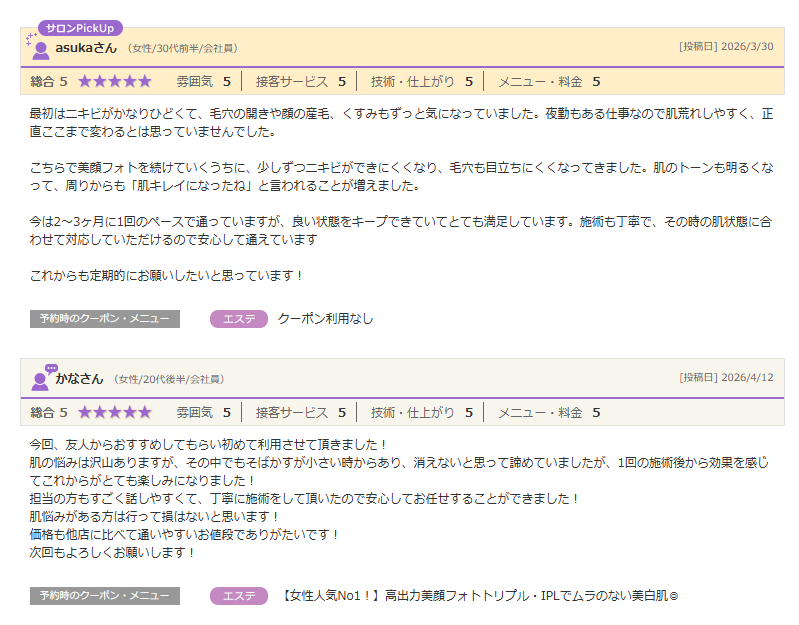The height and width of the screenshot is (625, 799).
Task: Click メニュー・料金 5 rating in かな's review
Action: click(548, 412)
